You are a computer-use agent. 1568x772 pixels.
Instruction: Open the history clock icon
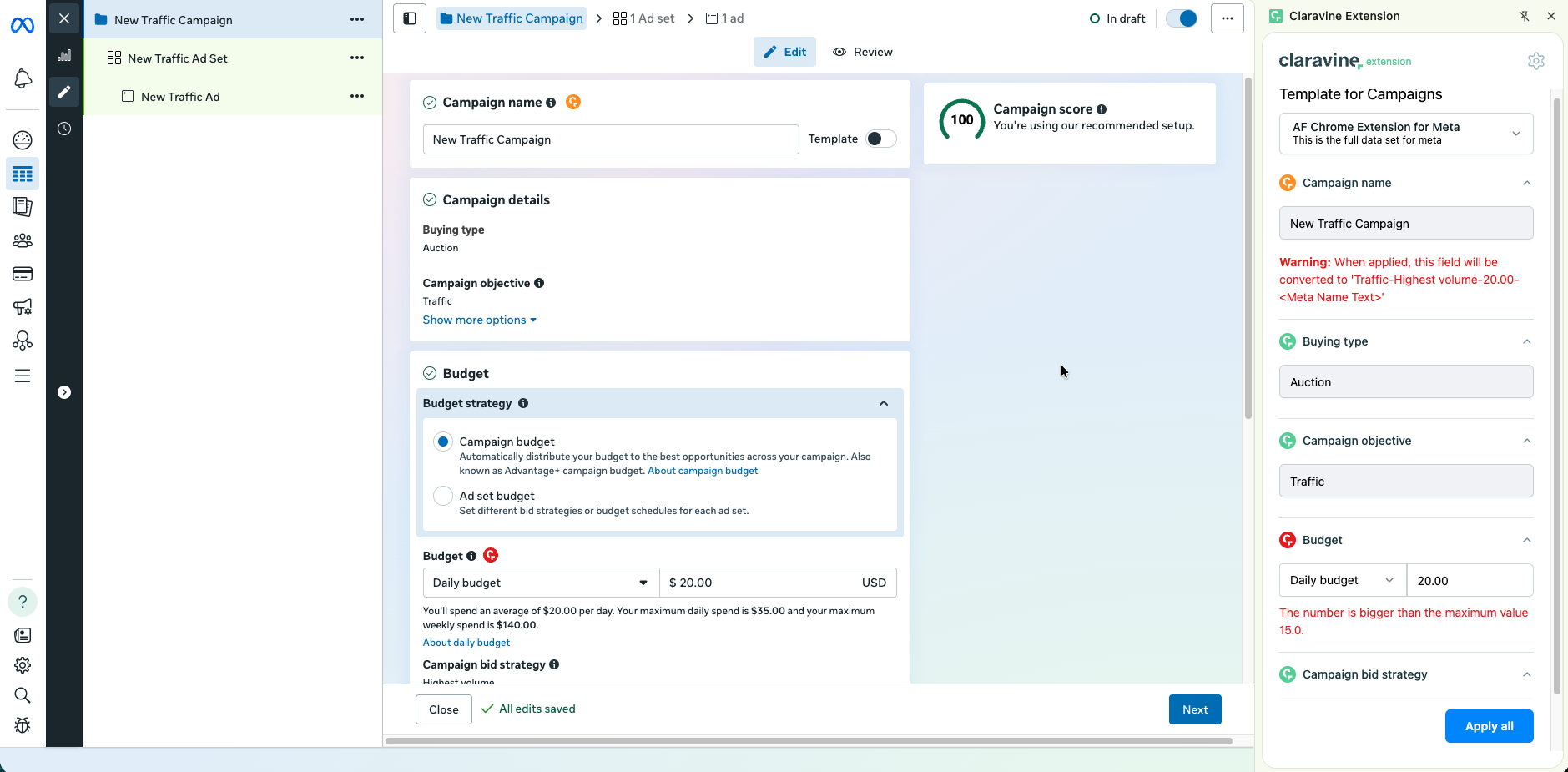click(64, 129)
